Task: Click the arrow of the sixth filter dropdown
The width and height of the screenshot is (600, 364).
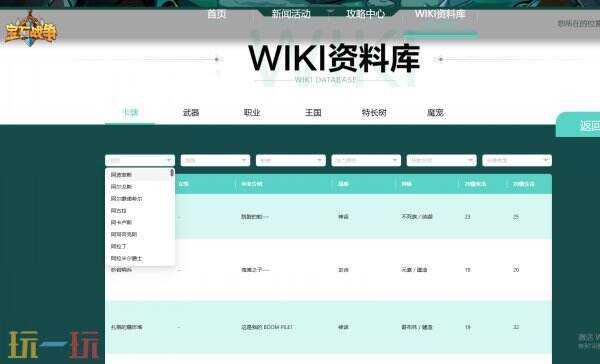Action: pos(545,160)
